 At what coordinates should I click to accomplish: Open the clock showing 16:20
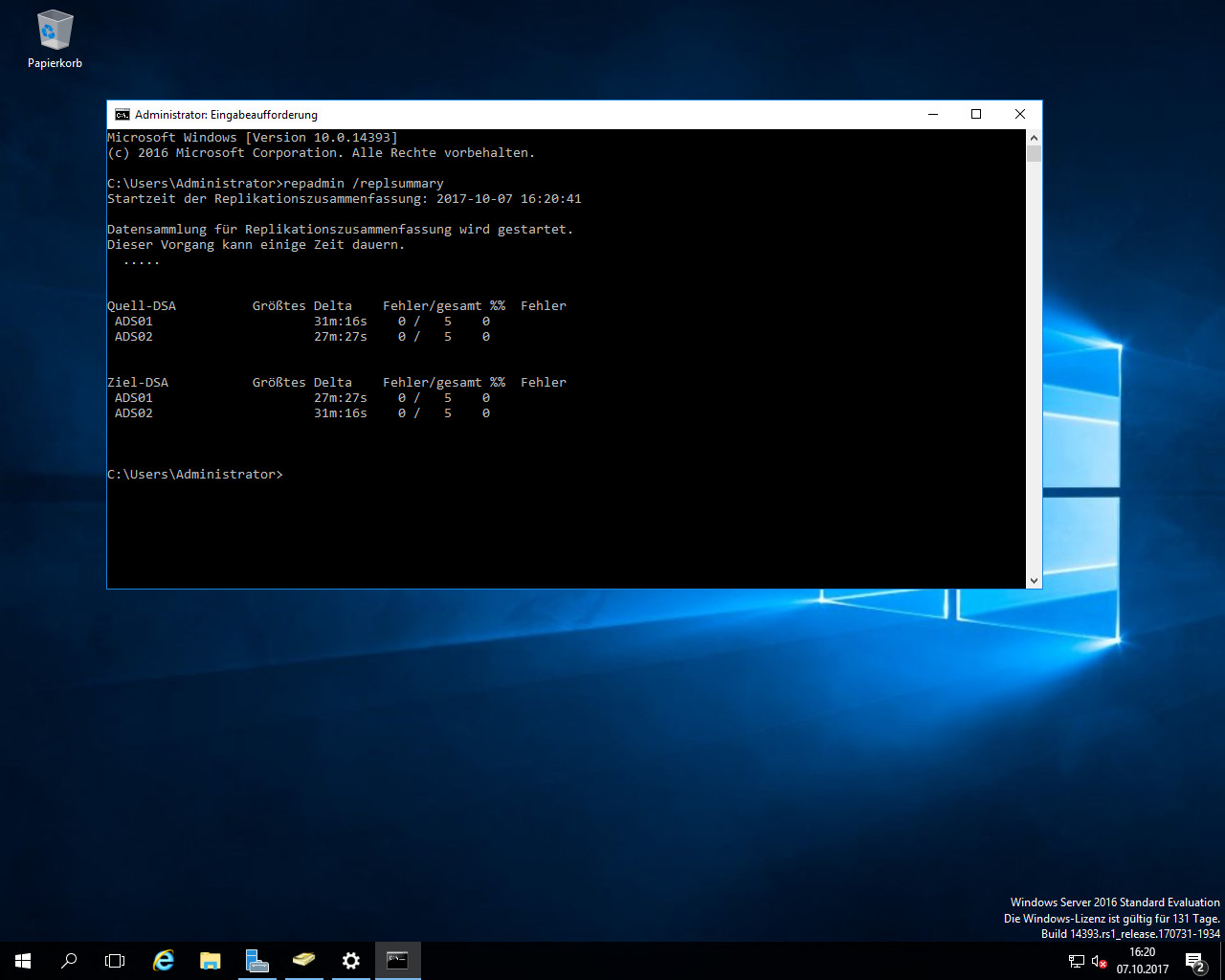1142,960
